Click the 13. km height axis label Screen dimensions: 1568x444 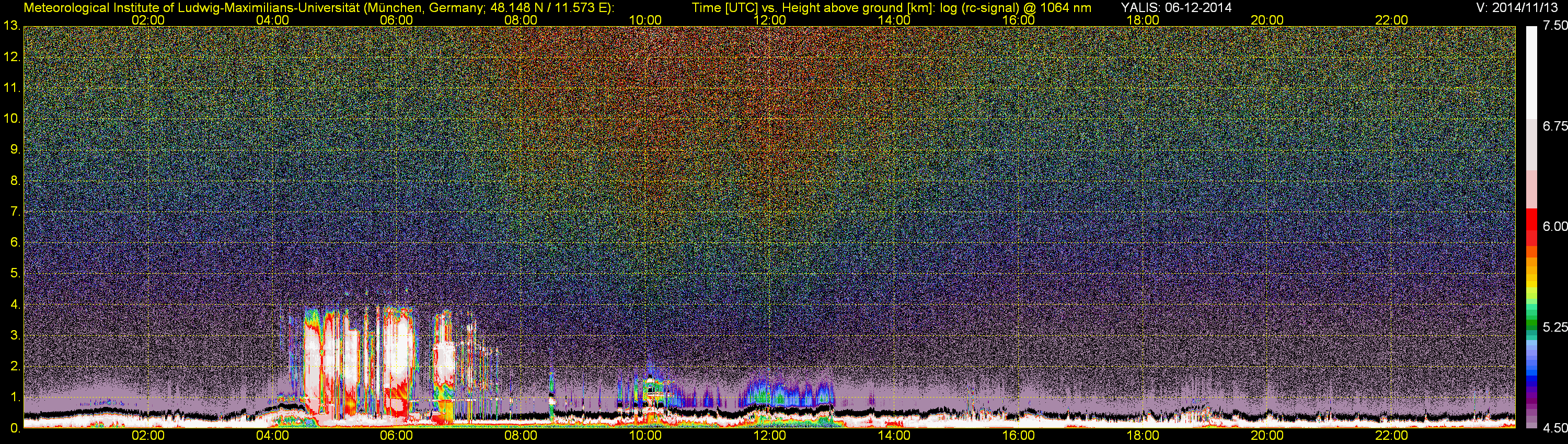tap(11, 26)
